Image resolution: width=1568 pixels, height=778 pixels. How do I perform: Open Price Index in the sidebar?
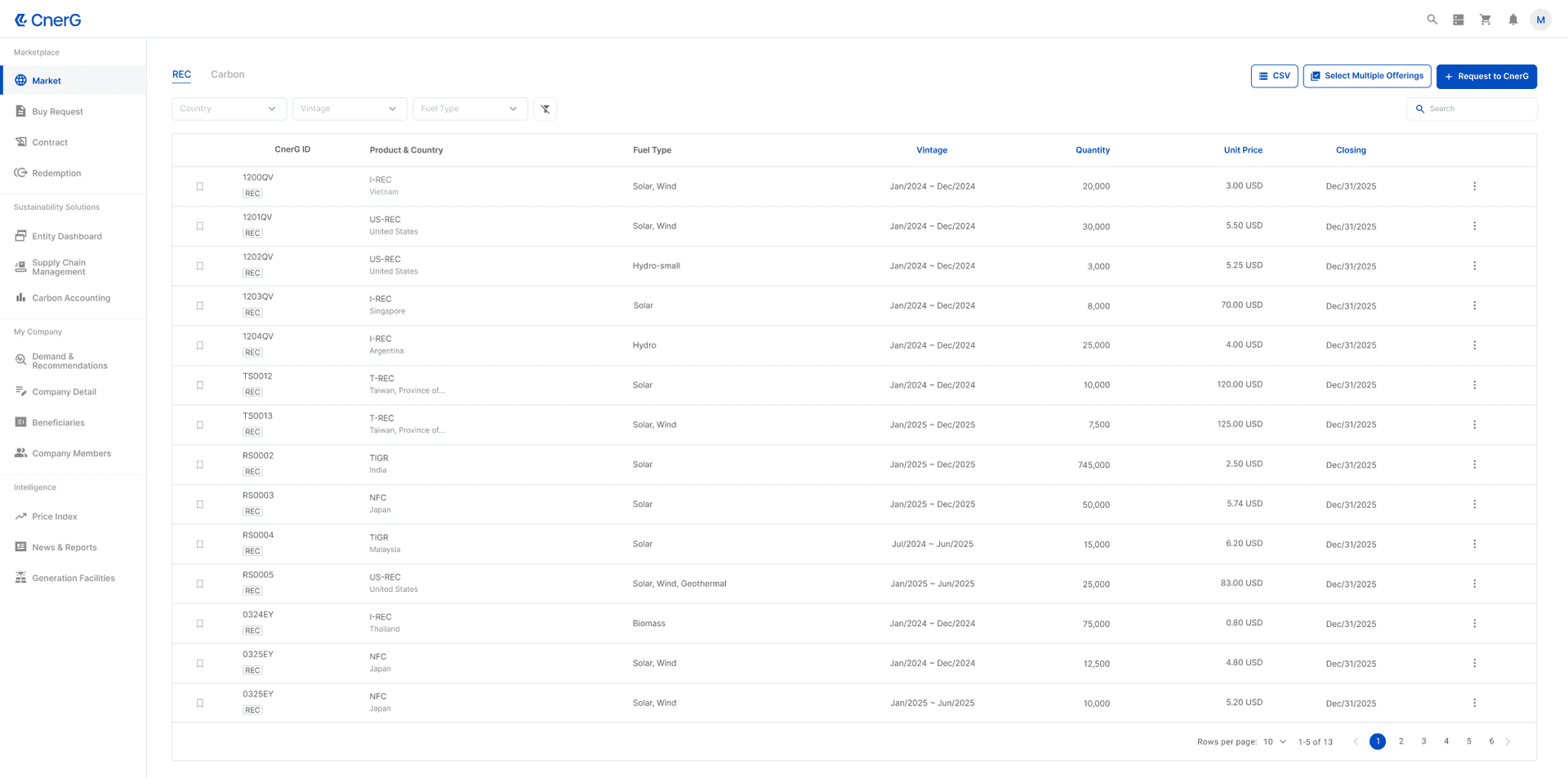click(x=55, y=517)
